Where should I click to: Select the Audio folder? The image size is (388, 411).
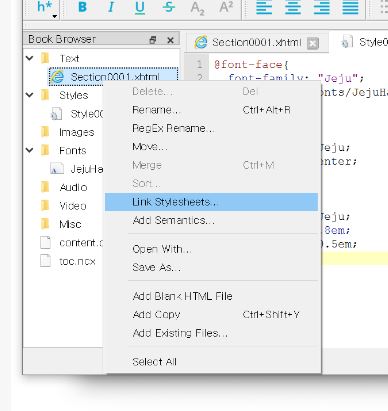coord(65,187)
